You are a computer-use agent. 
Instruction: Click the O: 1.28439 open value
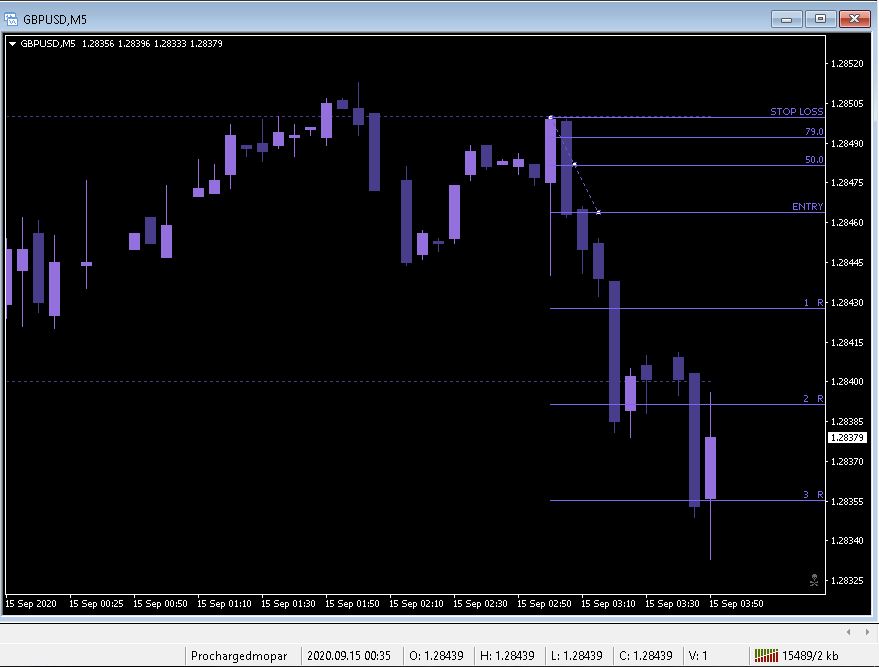(436, 656)
